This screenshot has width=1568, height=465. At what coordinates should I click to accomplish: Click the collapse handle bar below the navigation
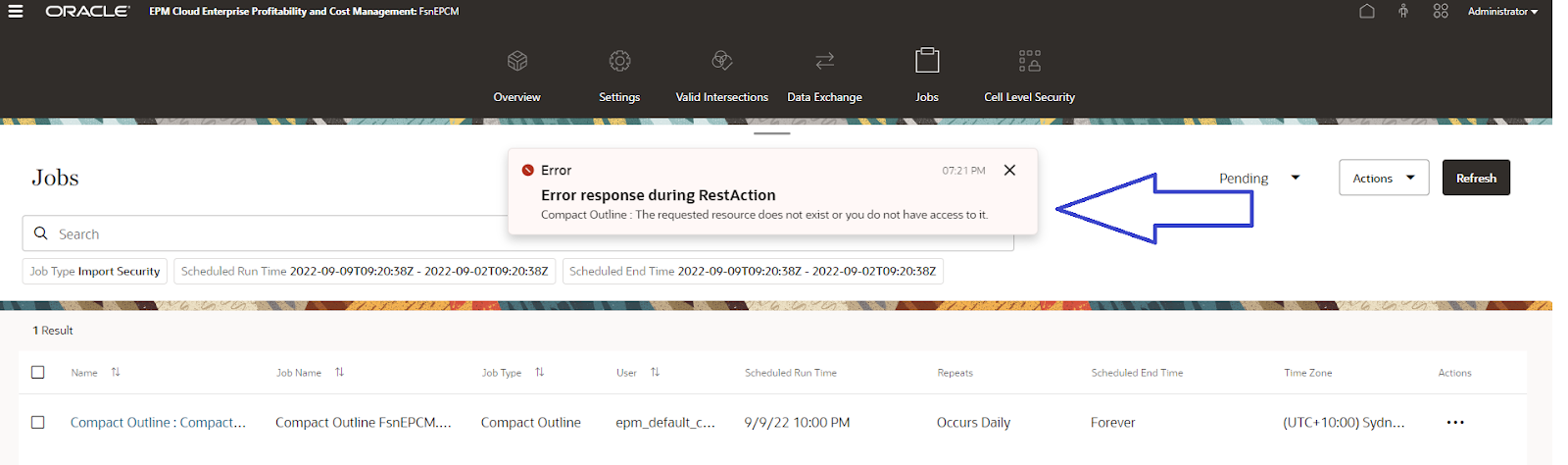(772, 132)
